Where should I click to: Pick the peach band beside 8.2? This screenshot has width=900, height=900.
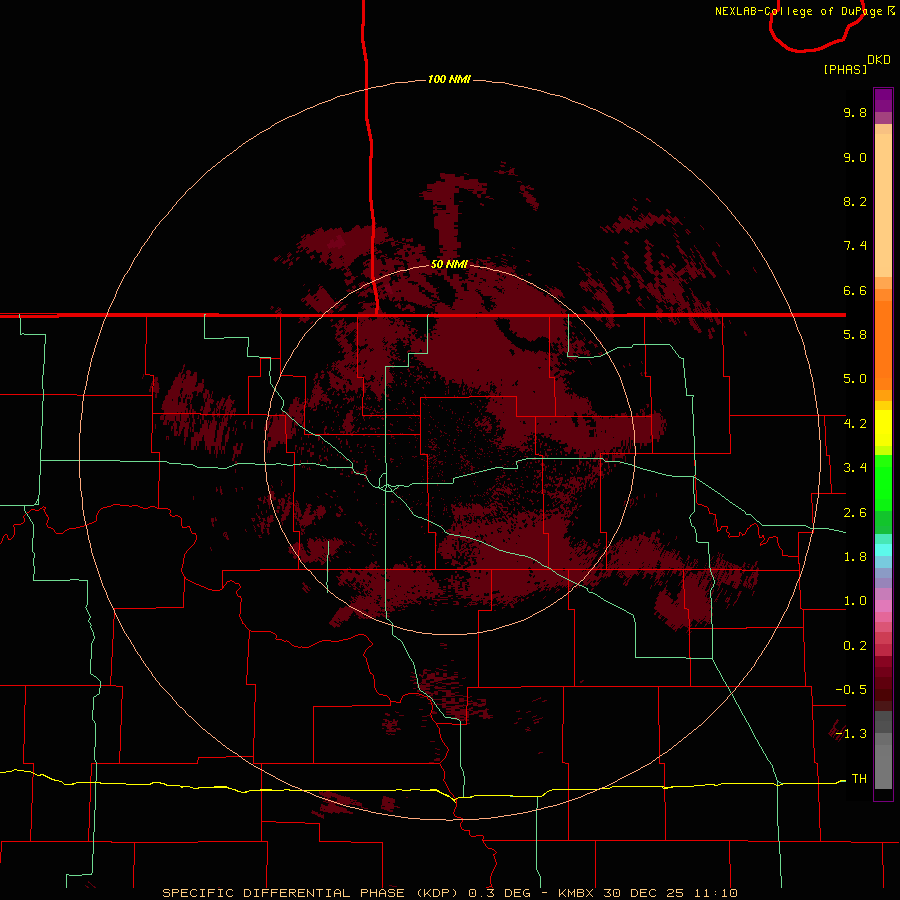click(x=883, y=205)
